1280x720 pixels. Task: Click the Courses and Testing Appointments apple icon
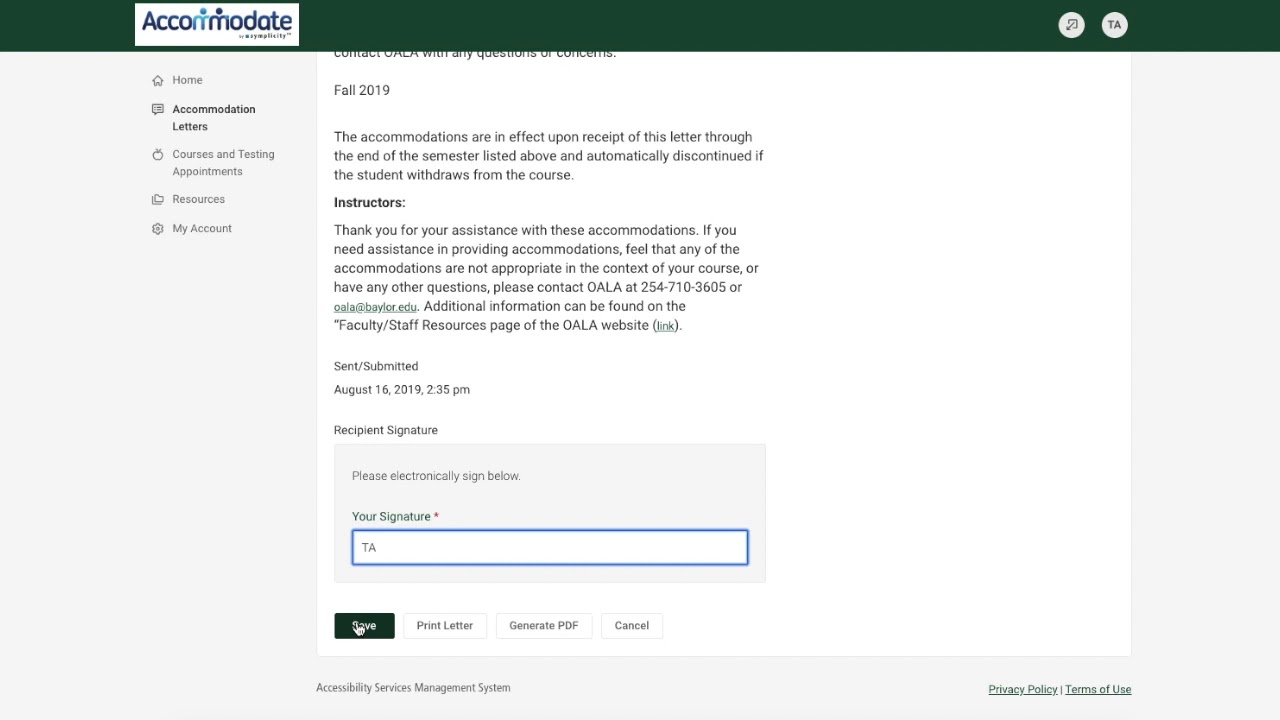coord(158,154)
